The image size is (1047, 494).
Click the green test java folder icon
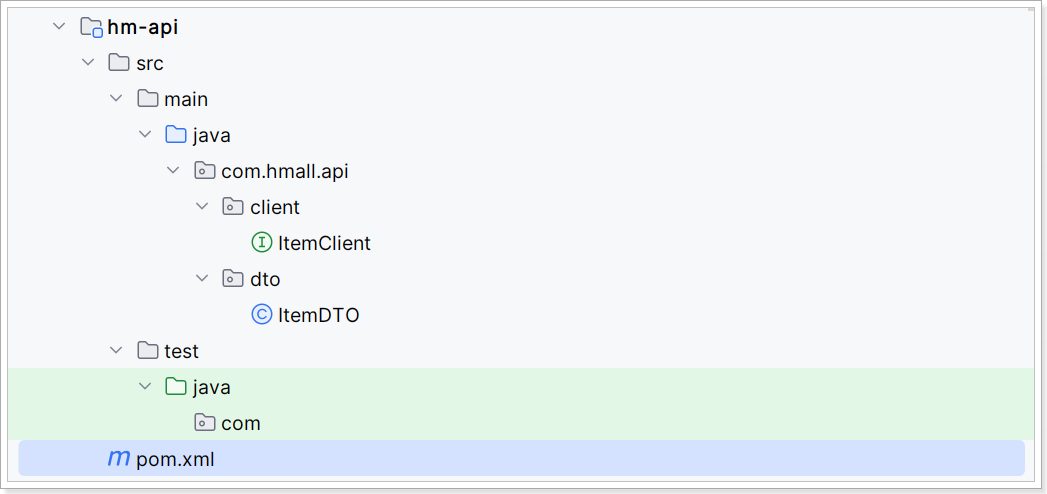pyautogui.click(x=176, y=387)
